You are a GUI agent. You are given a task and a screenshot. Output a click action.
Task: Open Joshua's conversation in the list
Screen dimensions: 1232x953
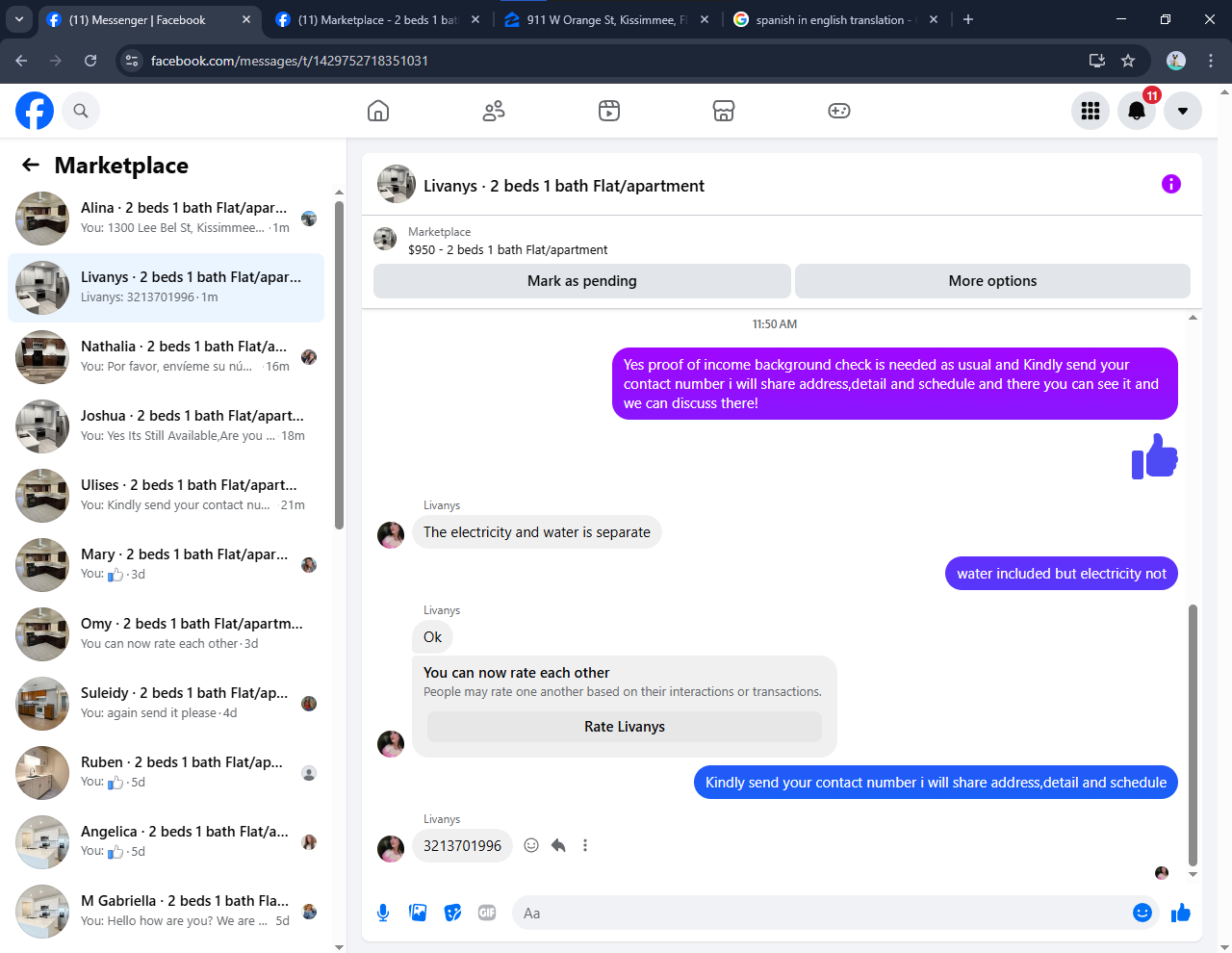point(166,426)
